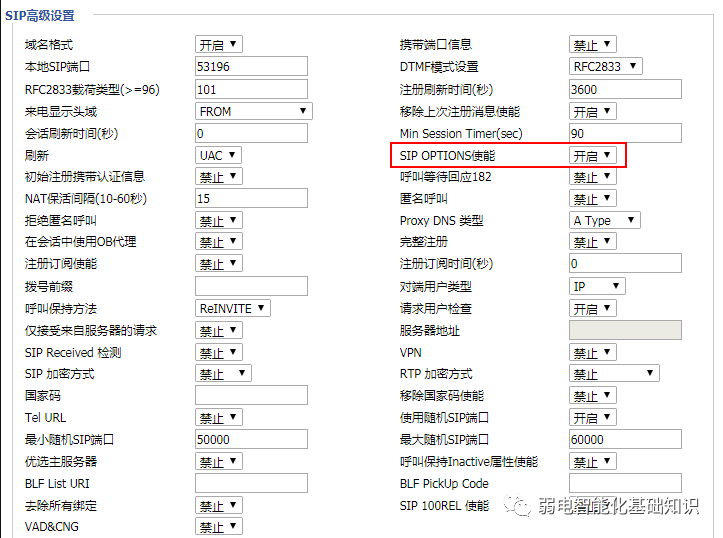Expand the 仅接受来自服务器的请求 dropdown
This screenshot has height=538, width=723.
click(x=219, y=331)
